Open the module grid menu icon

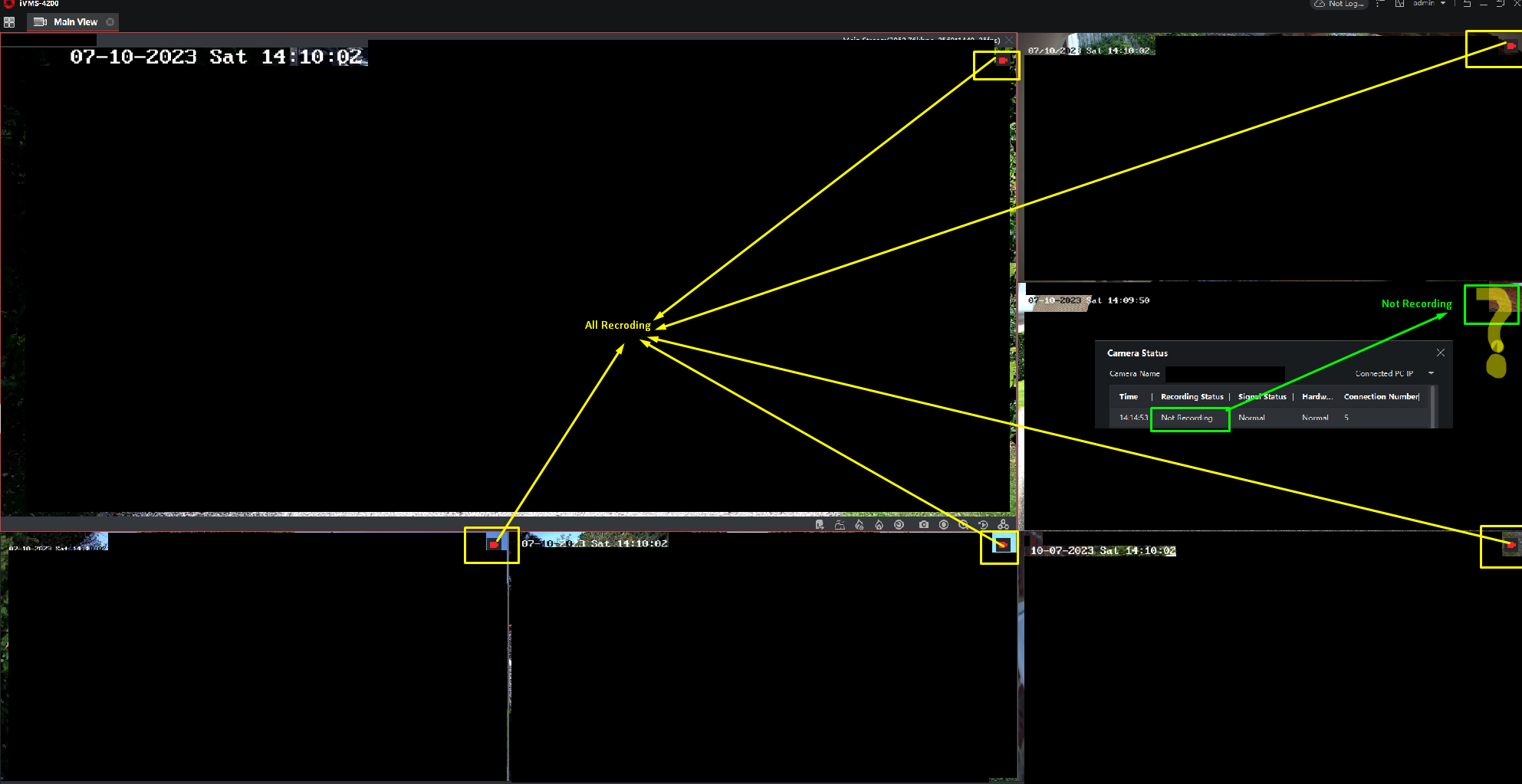coord(9,22)
